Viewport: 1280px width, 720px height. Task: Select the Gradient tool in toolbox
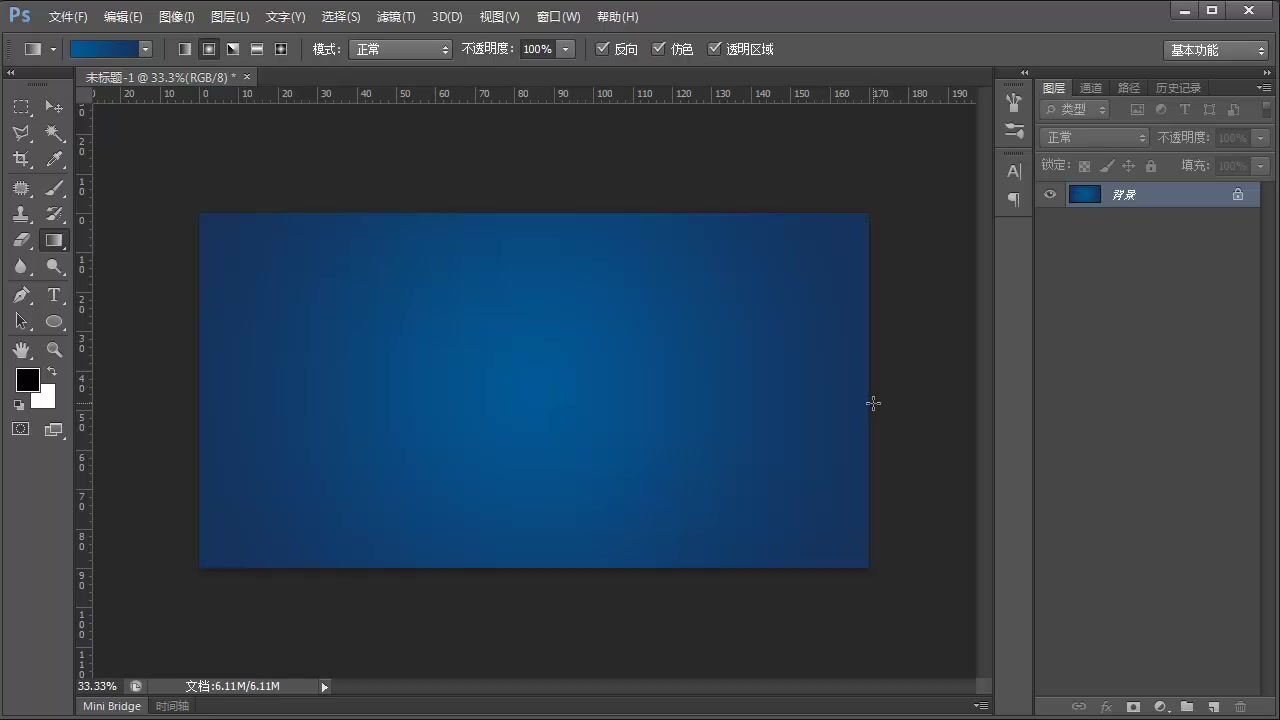[54, 240]
